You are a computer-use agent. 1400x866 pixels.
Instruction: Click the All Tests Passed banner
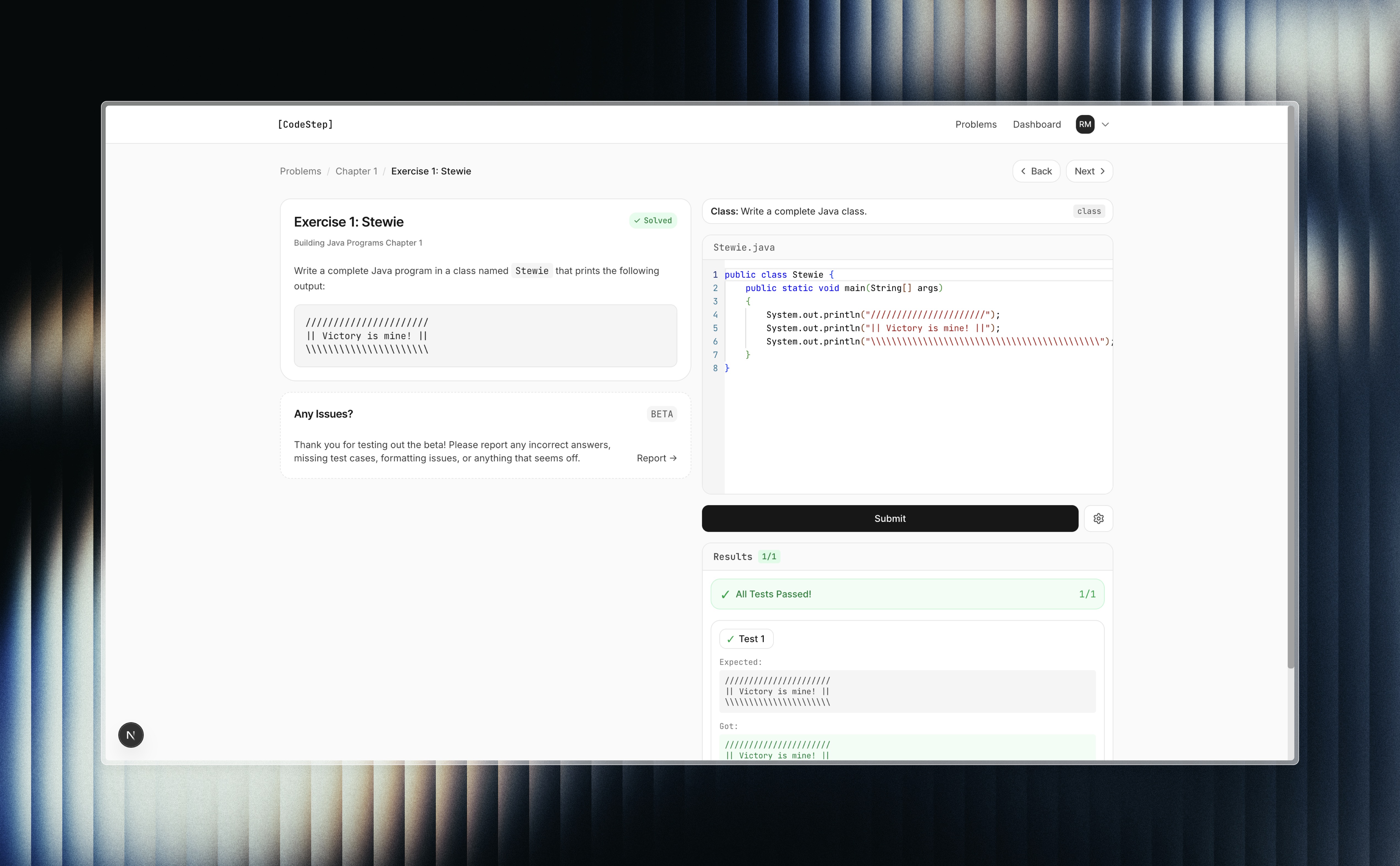907,594
